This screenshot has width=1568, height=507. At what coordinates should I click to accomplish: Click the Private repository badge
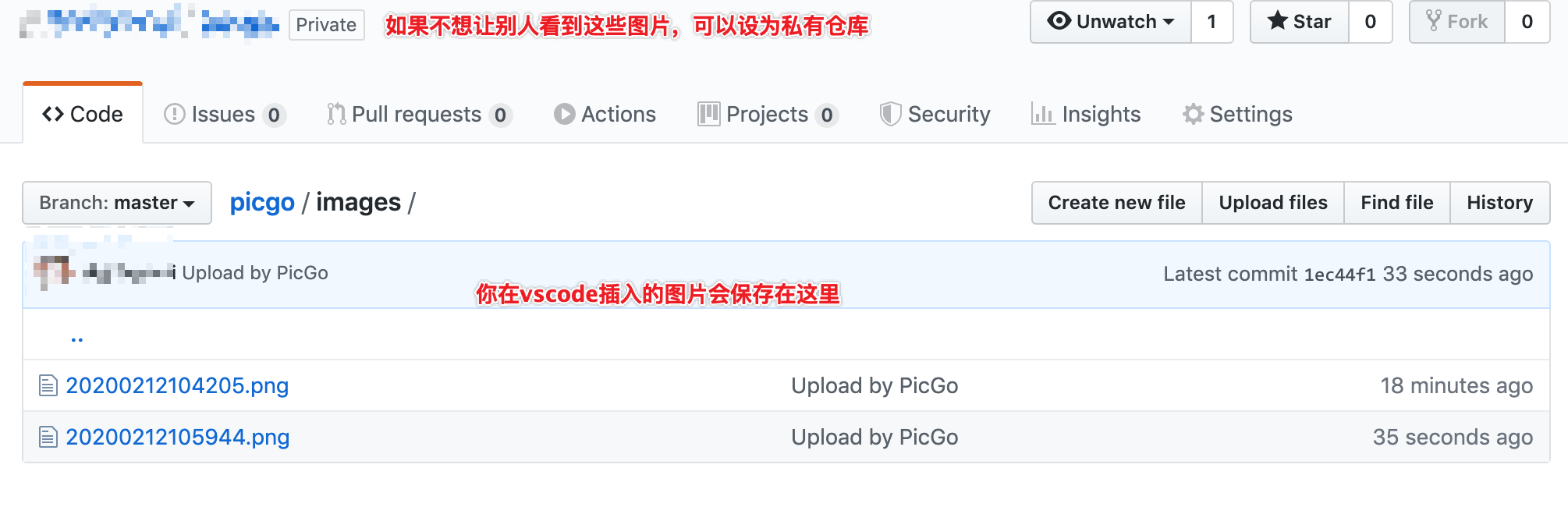click(x=326, y=24)
